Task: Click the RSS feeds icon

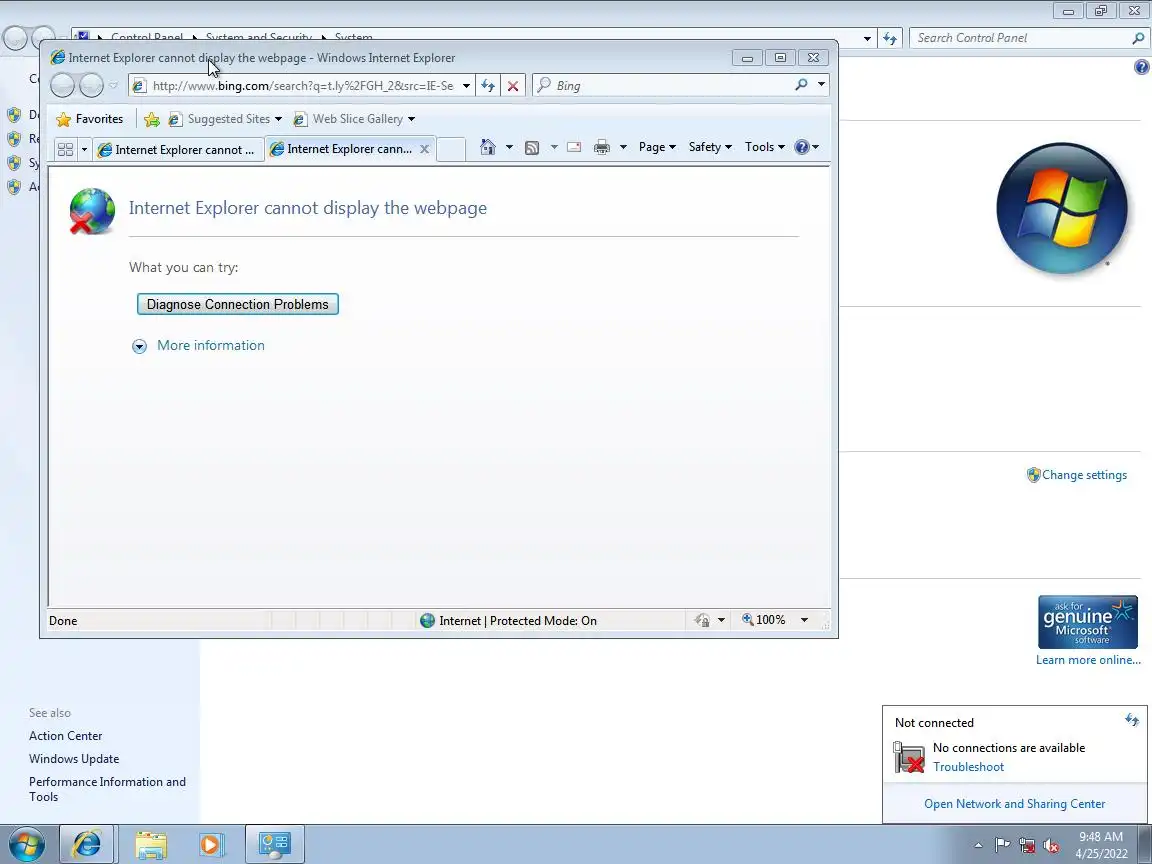Action: pyautogui.click(x=532, y=148)
